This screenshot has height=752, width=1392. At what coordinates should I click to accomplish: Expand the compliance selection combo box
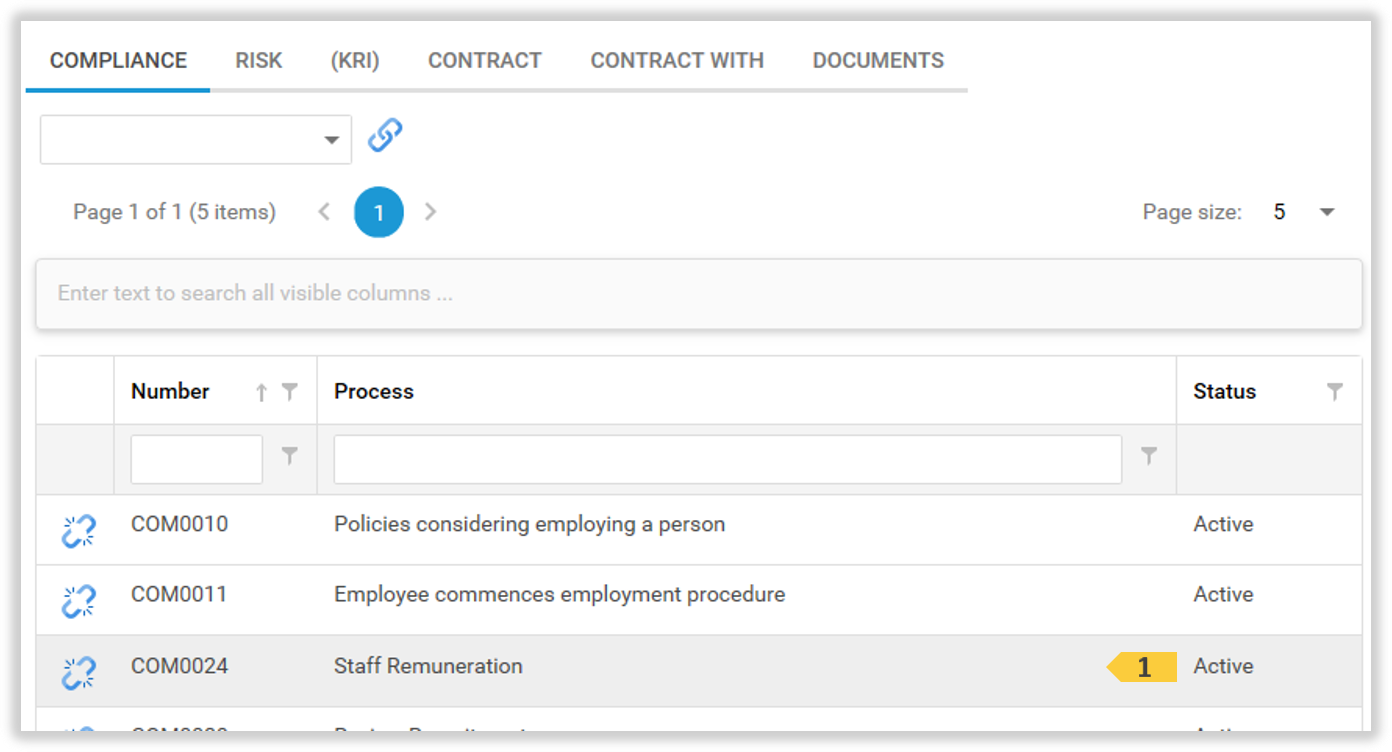(331, 140)
